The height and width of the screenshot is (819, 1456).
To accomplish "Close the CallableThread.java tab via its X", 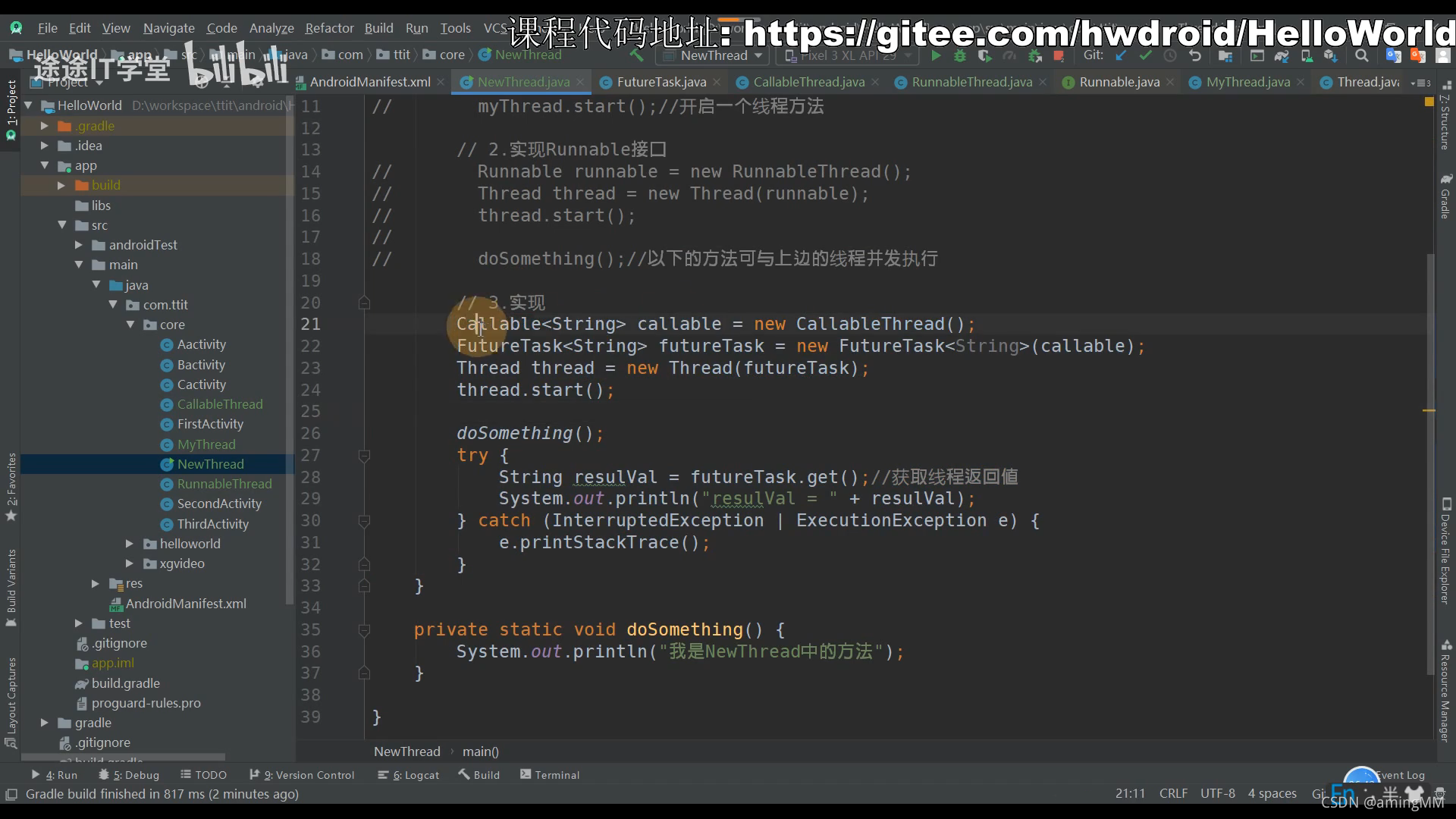I will tap(875, 82).
